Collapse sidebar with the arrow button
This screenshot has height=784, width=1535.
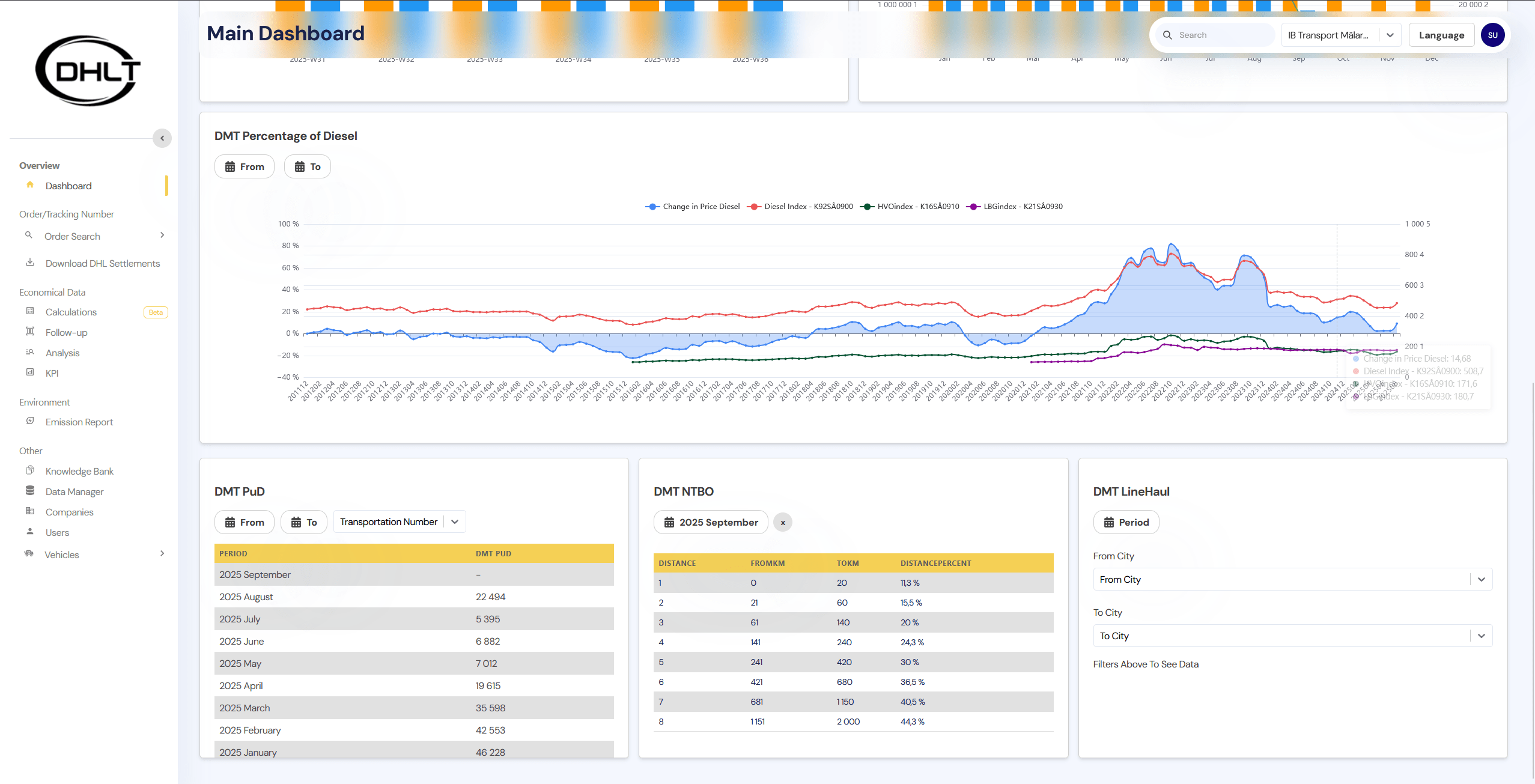tap(162, 138)
